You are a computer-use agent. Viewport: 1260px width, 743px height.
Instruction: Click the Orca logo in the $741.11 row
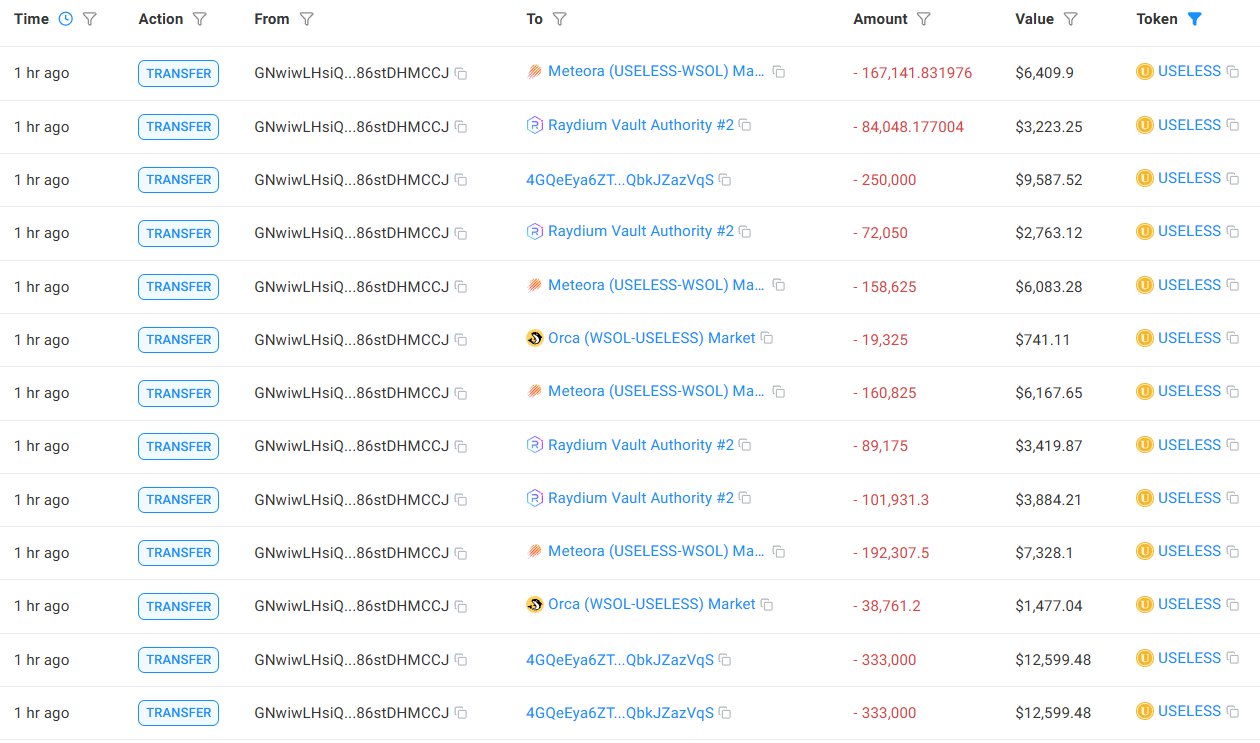pos(535,338)
